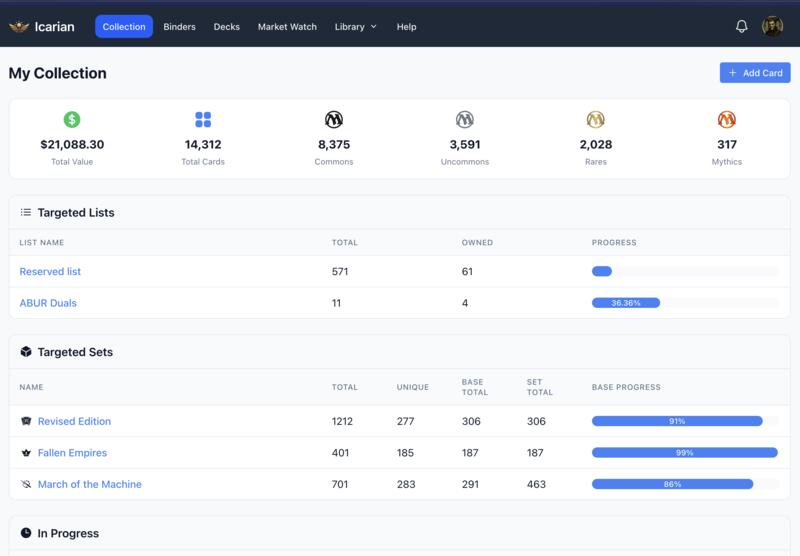Click the PROGRESS column header in Targeted Lists
Viewport: 800px width, 556px height.
point(614,242)
